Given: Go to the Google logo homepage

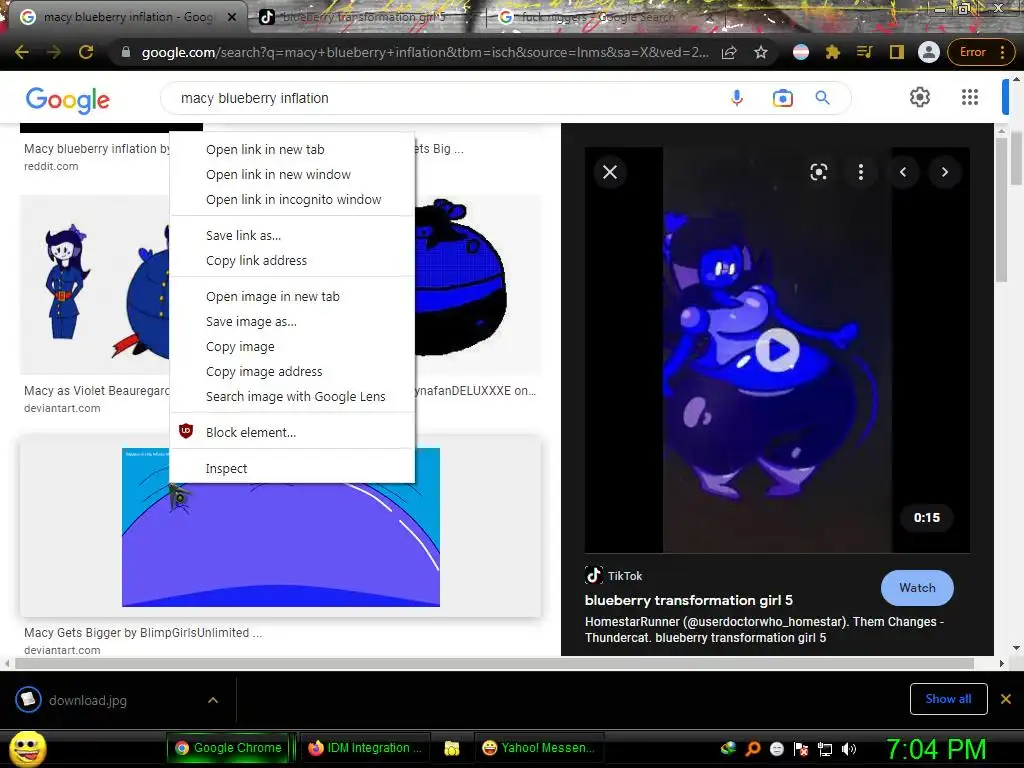Looking at the screenshot, I should [67, 99].
